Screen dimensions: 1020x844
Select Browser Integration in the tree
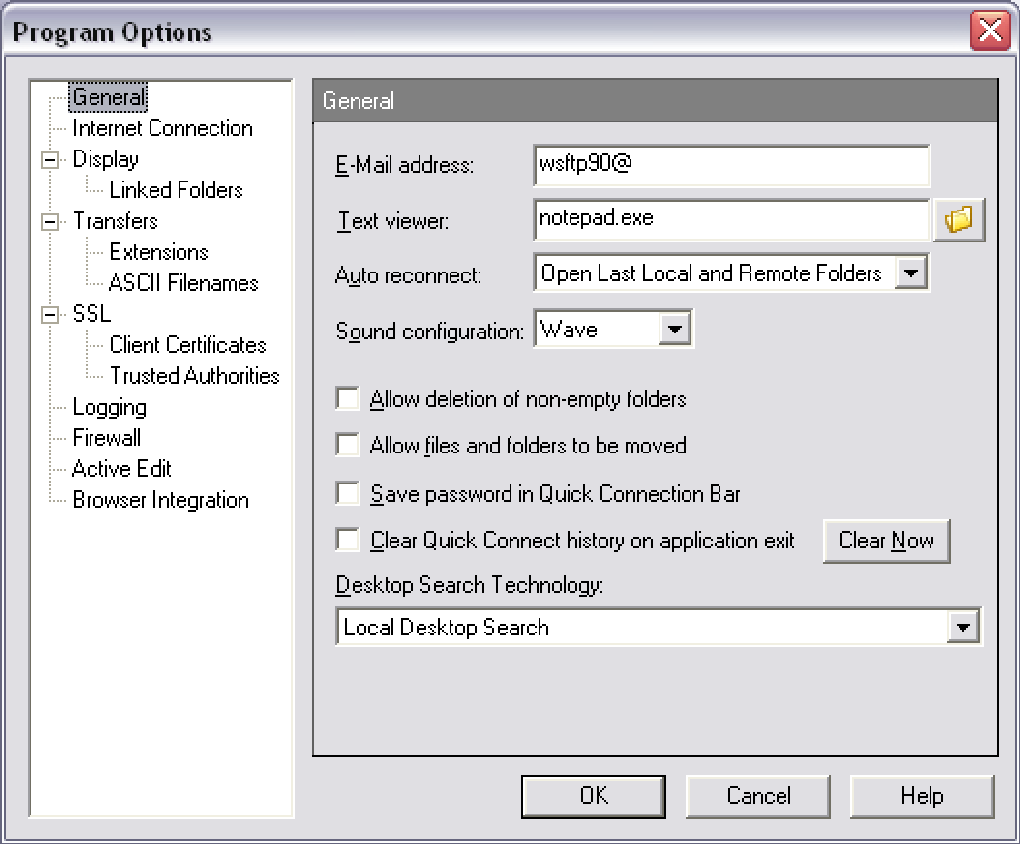click(x=161, y=500)
